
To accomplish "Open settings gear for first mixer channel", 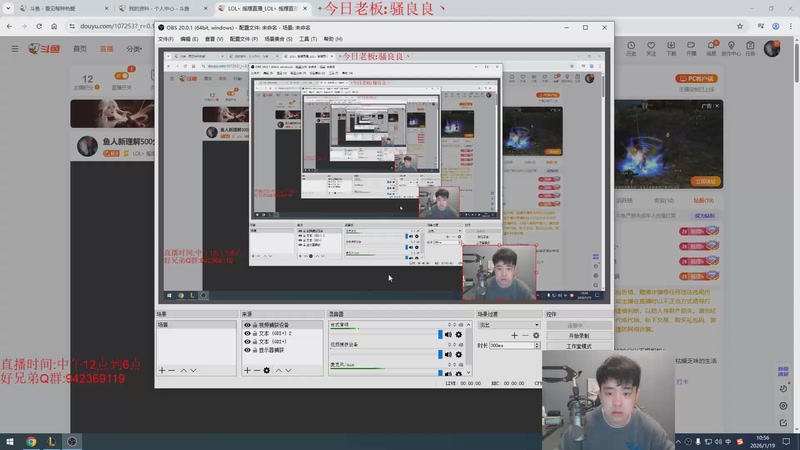I will [459, 335].
